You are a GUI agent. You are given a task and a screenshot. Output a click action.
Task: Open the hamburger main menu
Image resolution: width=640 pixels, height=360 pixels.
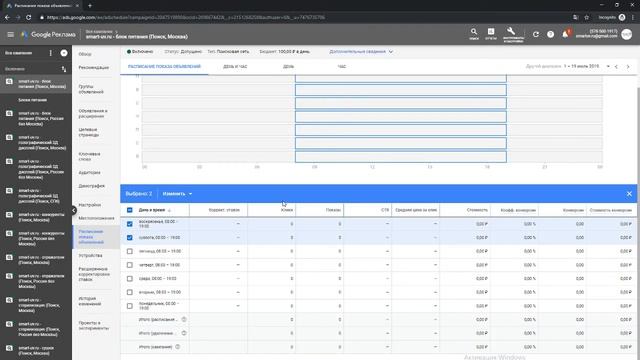11,35
